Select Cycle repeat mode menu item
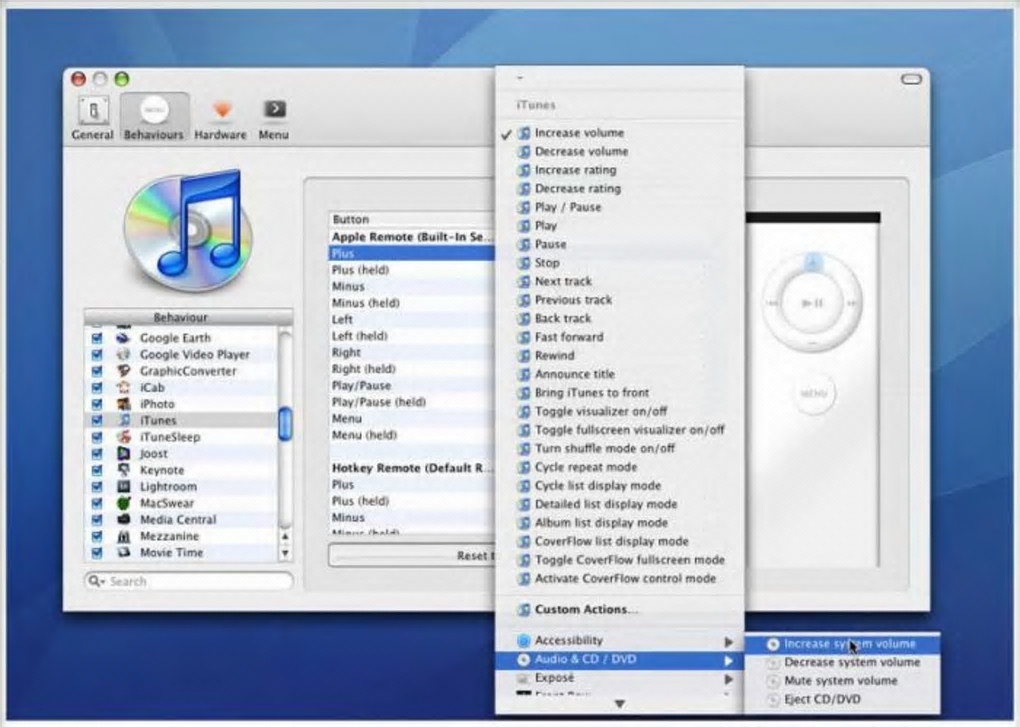This screenshot has height=727, width=1020. [619, 468]
